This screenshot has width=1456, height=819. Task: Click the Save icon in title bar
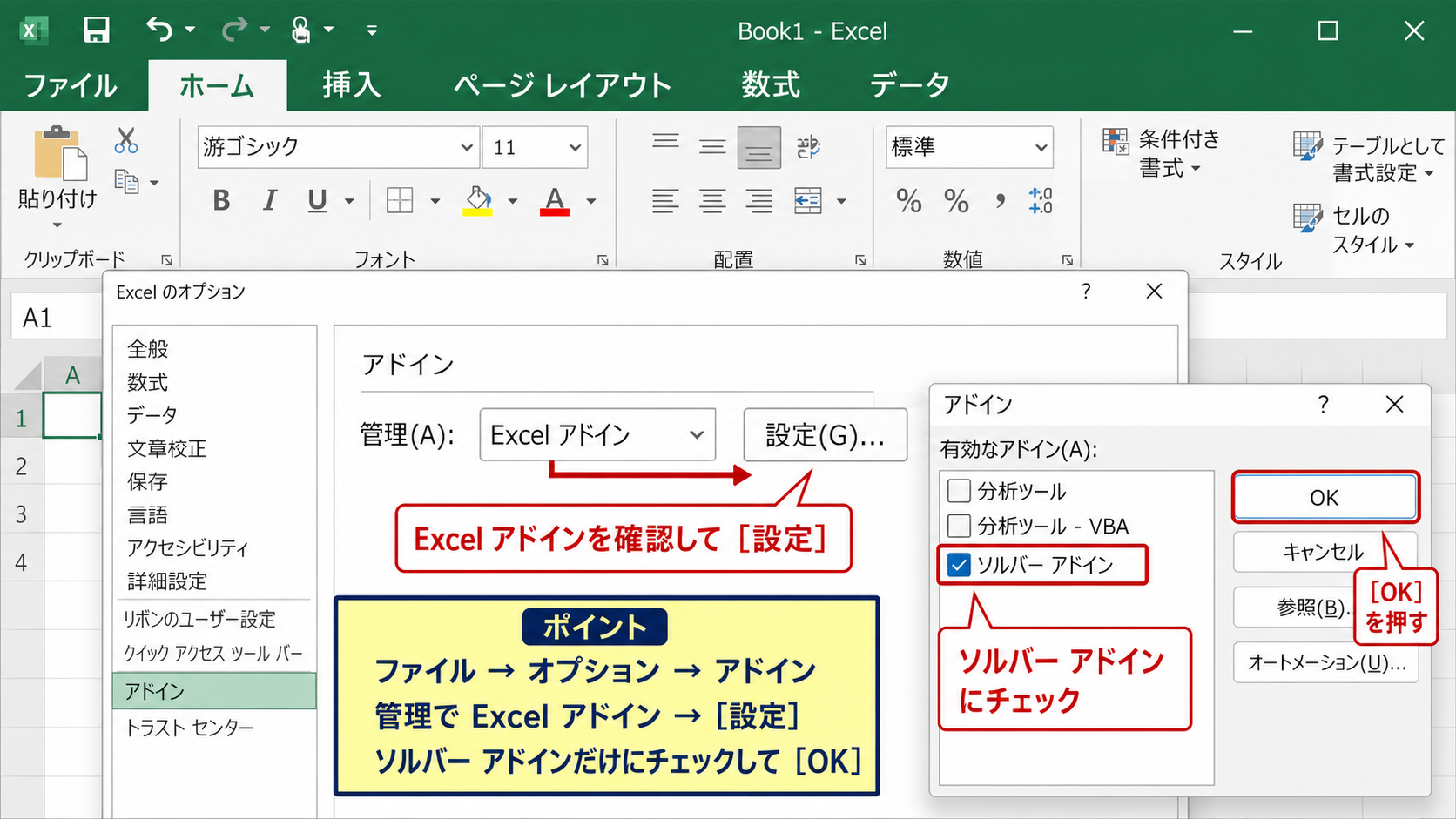[x=96, y=30]
